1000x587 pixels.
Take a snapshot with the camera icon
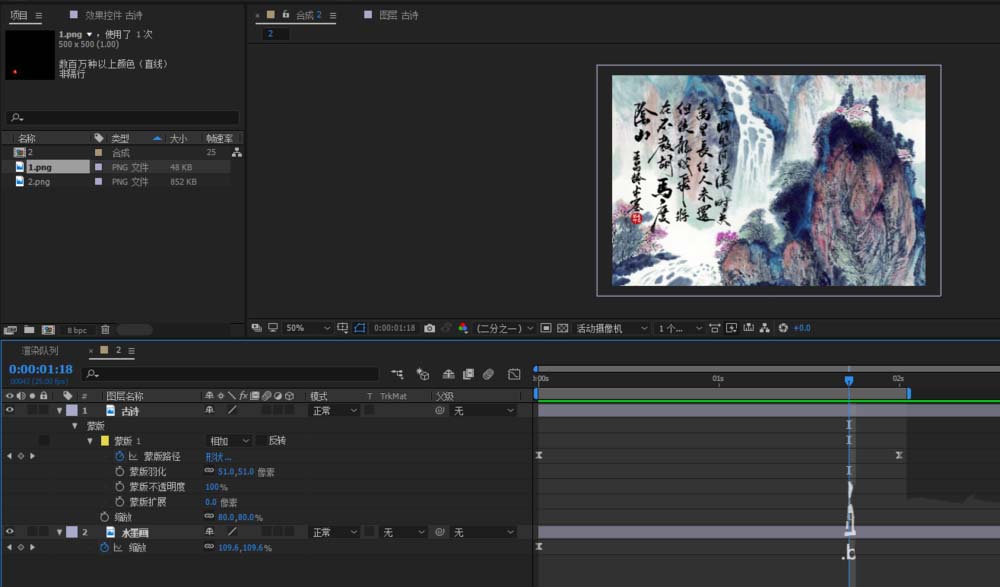pos(429,328)
